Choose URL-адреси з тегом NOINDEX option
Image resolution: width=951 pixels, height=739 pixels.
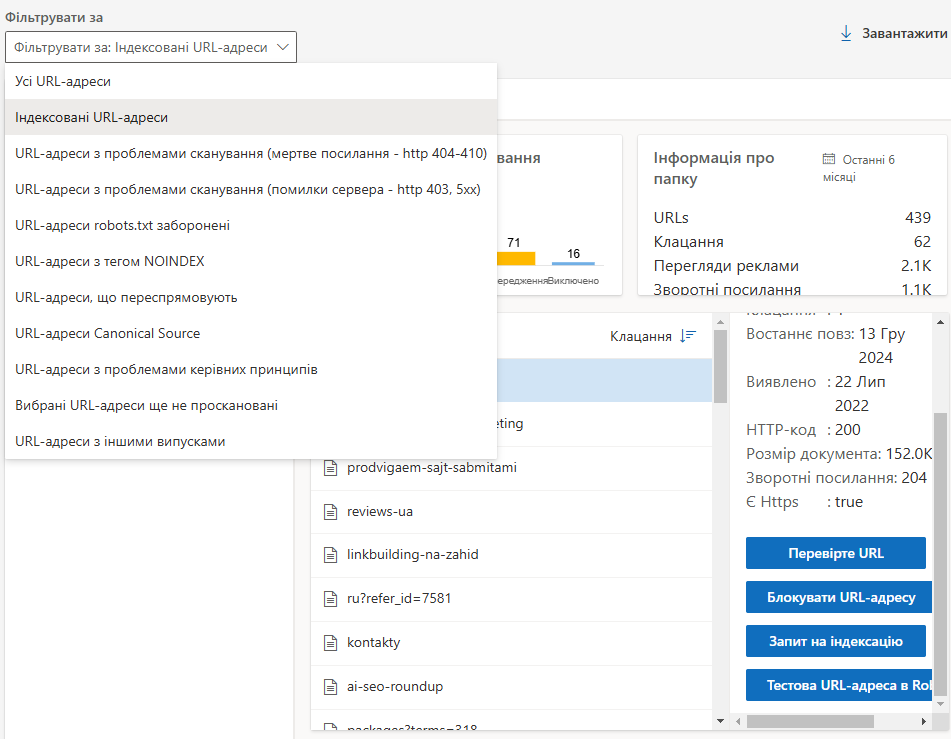click(x=110, y=261)
